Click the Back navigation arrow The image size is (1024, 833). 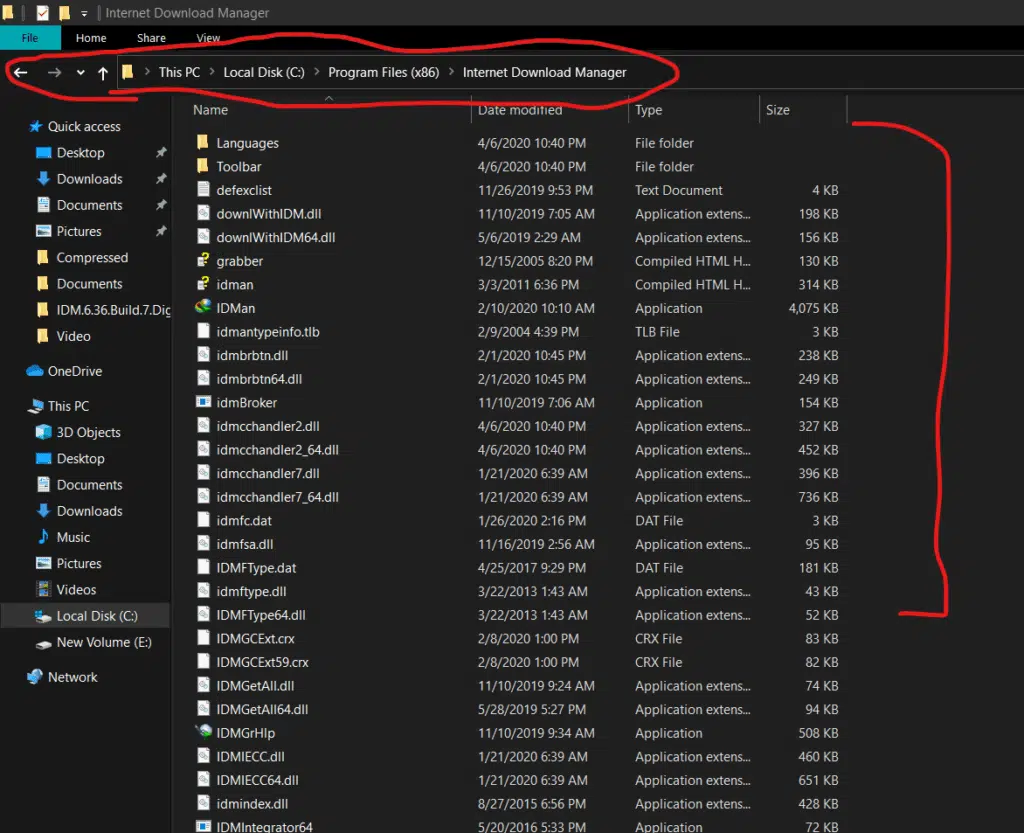click(x=20, y=72)
